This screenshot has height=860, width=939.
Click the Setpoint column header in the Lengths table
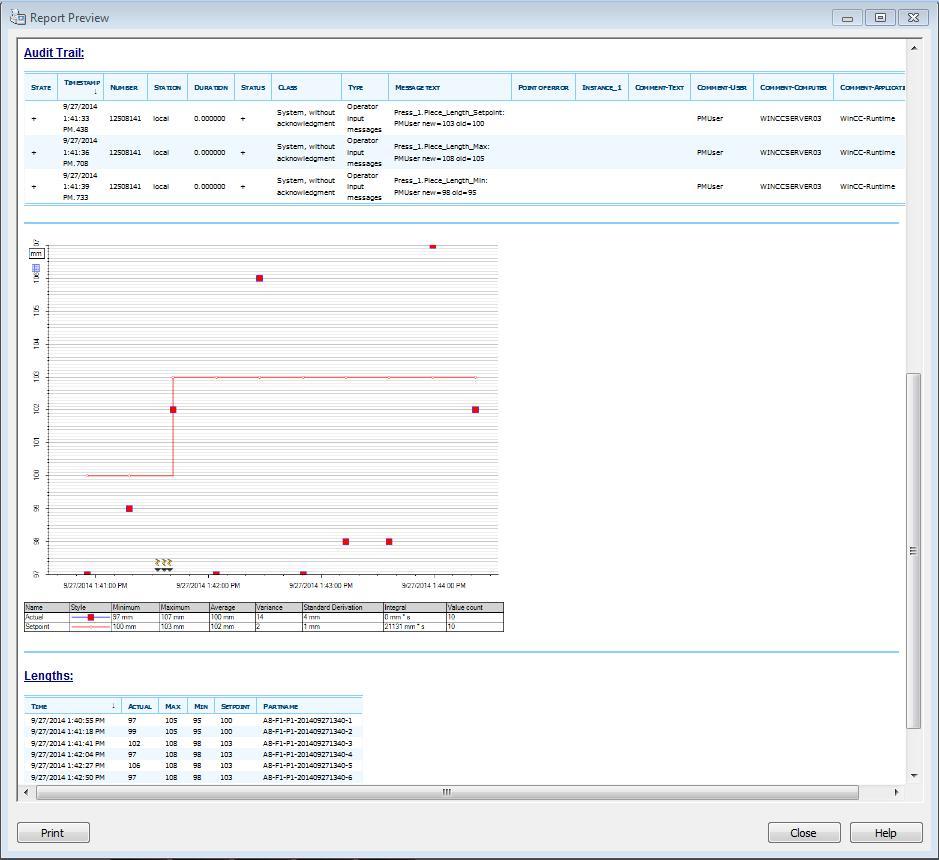(235, 707)
